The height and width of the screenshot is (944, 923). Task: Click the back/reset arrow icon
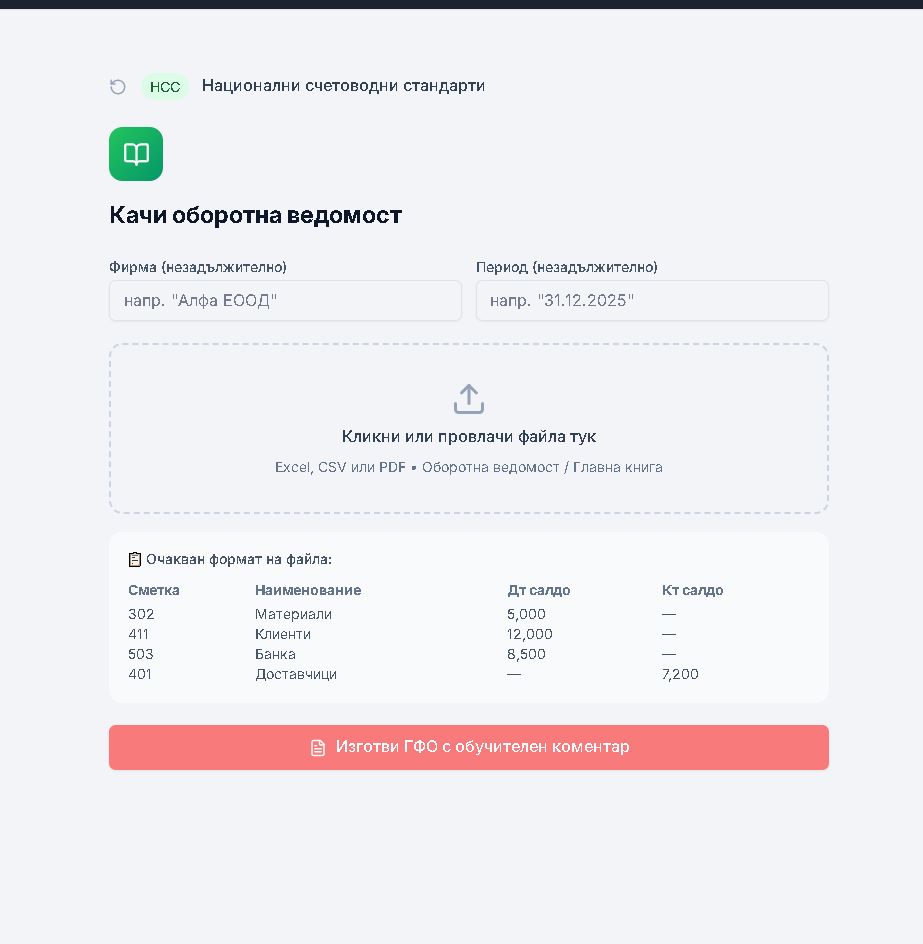[x=118, y=87]
